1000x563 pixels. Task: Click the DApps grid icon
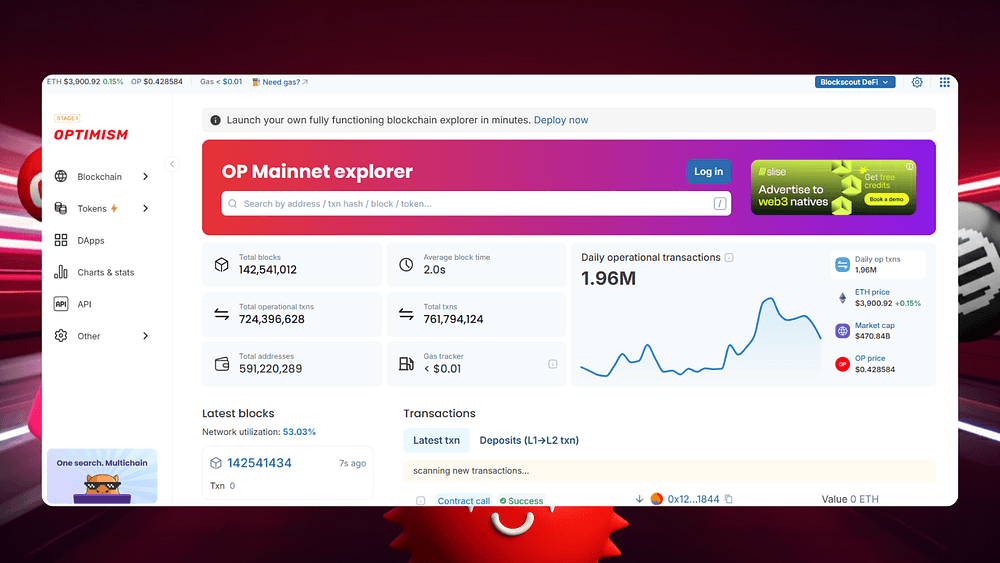point(61,240)
